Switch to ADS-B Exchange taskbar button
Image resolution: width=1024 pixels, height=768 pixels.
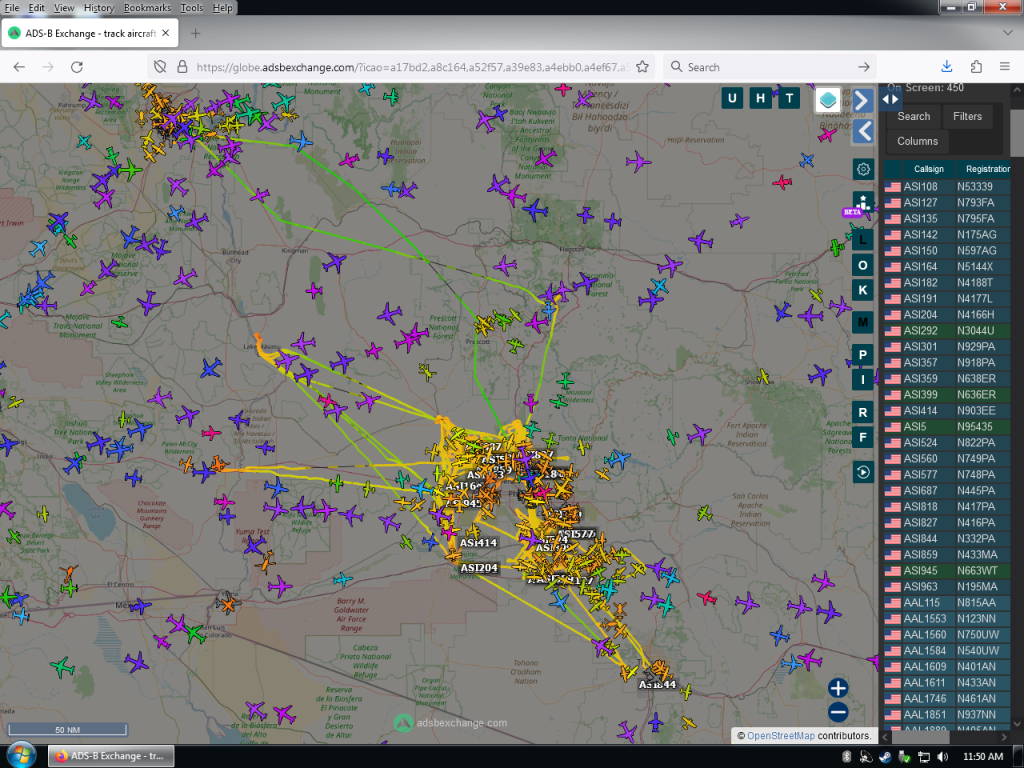coord(111,756)
